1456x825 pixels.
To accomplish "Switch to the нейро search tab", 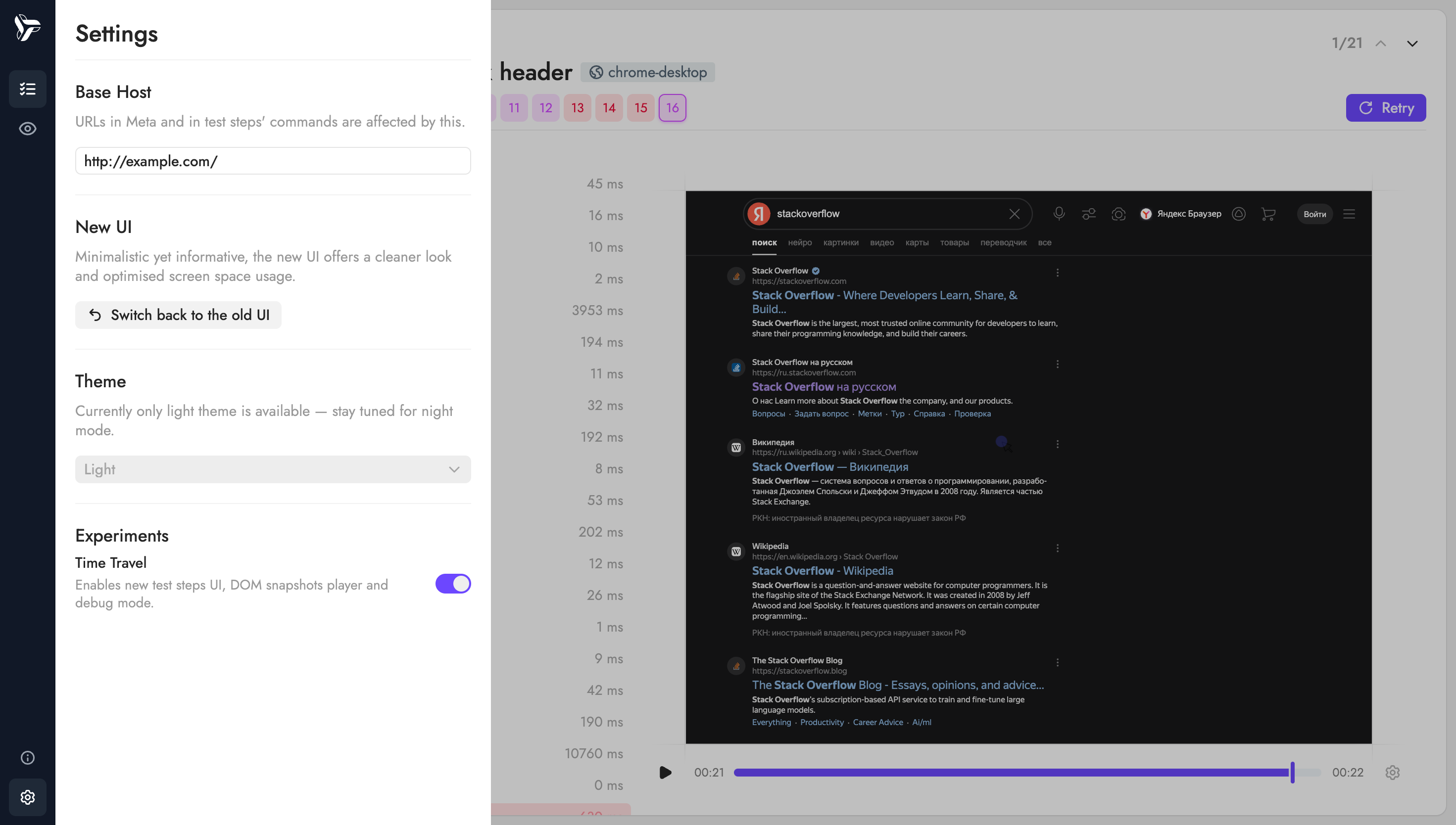I will point(799,242).
